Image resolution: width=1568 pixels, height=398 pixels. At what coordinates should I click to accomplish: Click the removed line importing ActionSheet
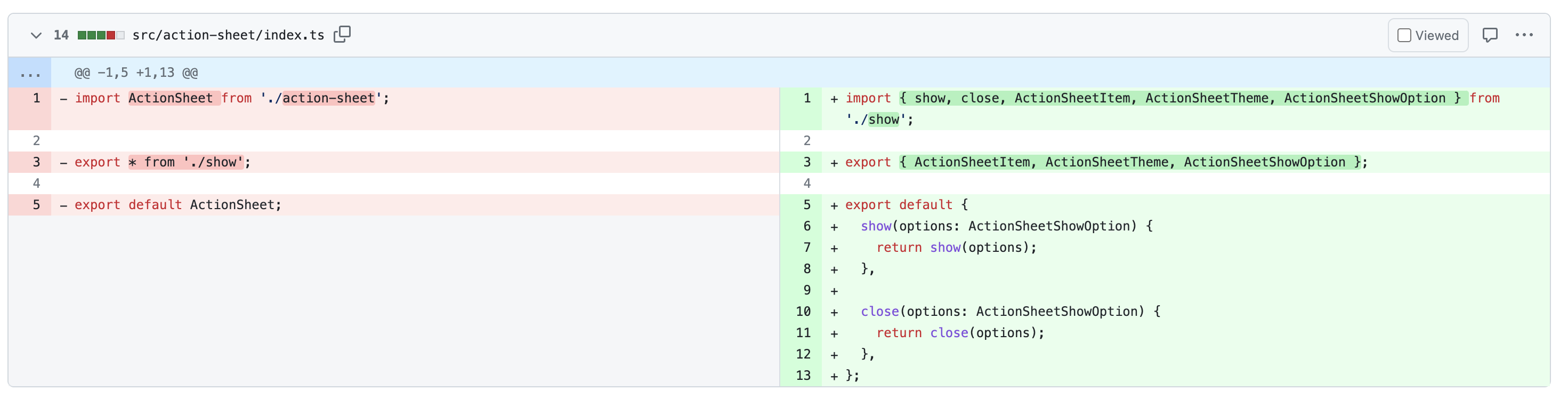[x=231, y=98]
